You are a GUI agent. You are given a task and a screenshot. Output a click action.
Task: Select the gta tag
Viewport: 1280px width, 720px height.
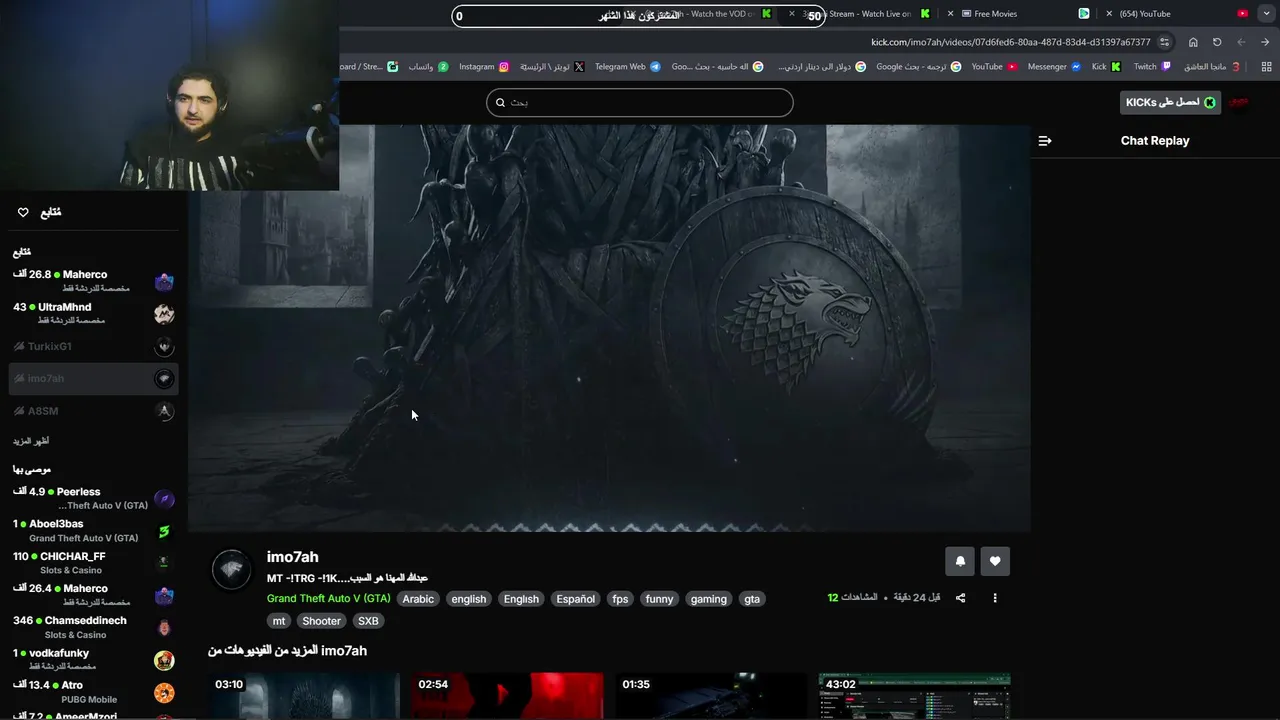752,599
